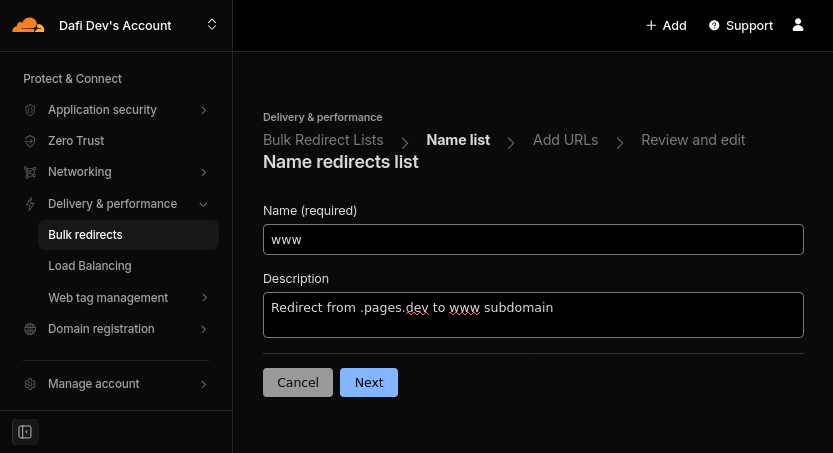Click the Description text area
Viewport: 833px width, 453px height.
coord(533,315)
